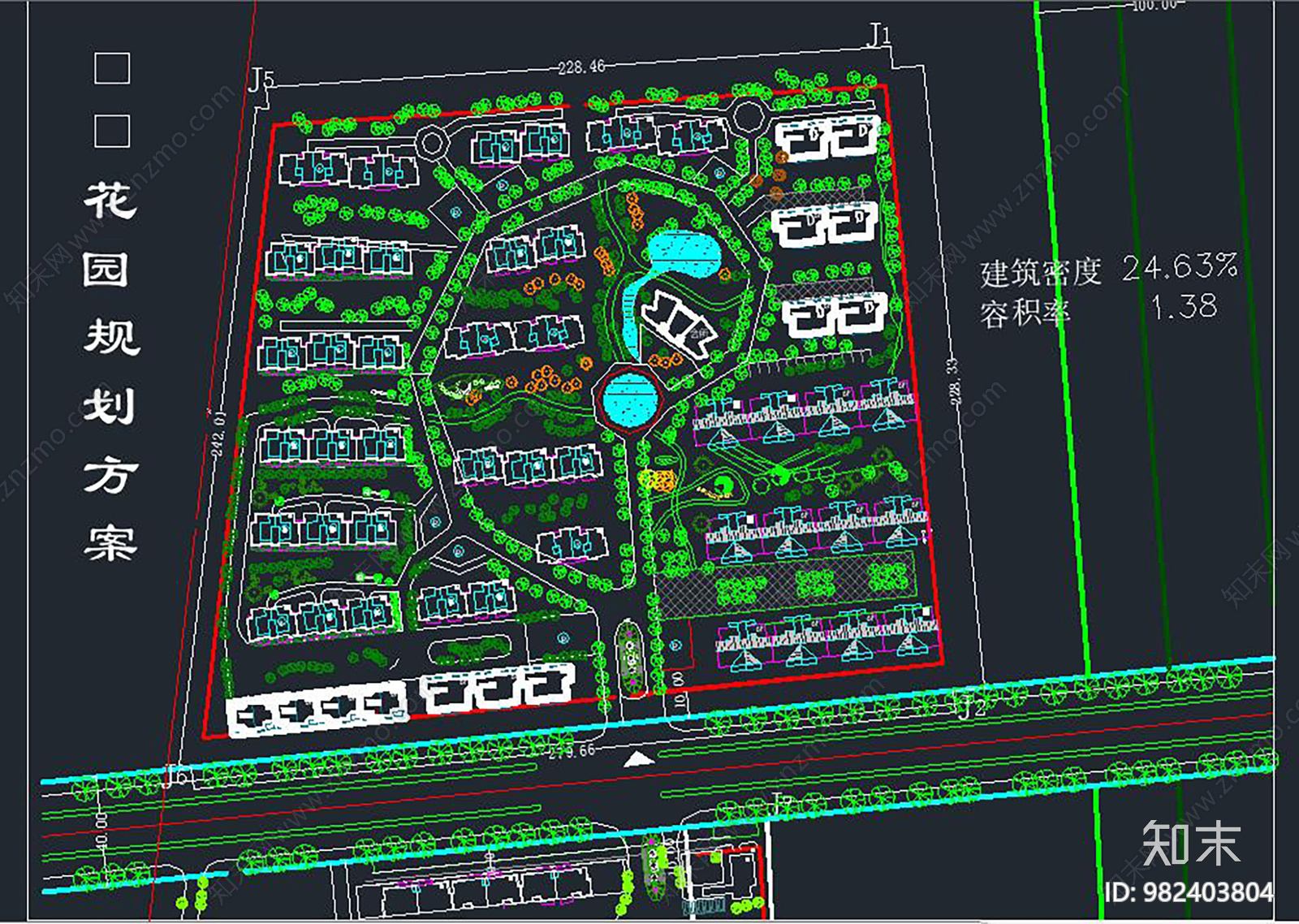The height and width of the screenshot is (924, 1299).
Task: Click the yellow patterned plaza below the circular pond
Action: pyautogui.click(x=658, y=479)
